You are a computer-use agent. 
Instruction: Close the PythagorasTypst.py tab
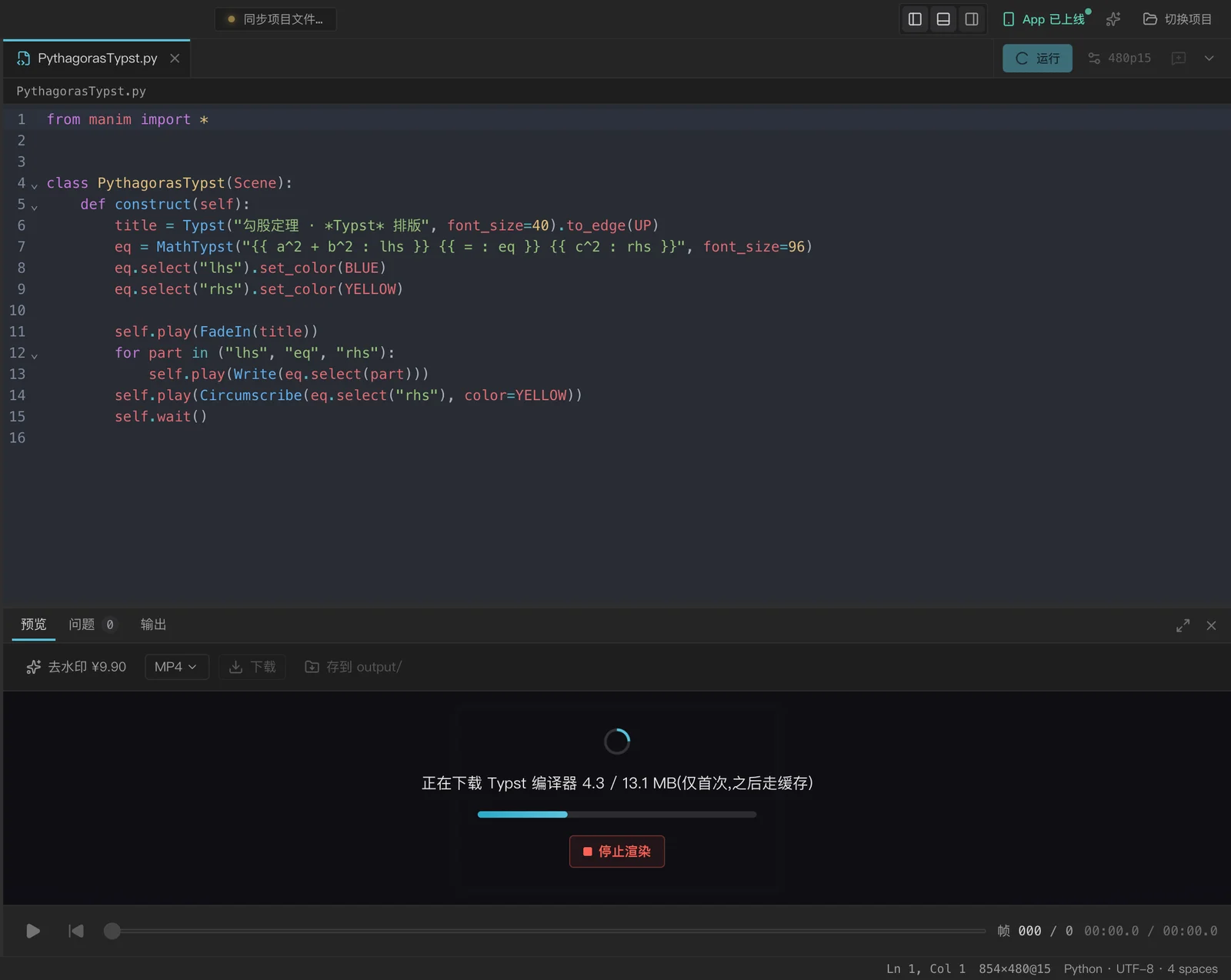(175, 58)
